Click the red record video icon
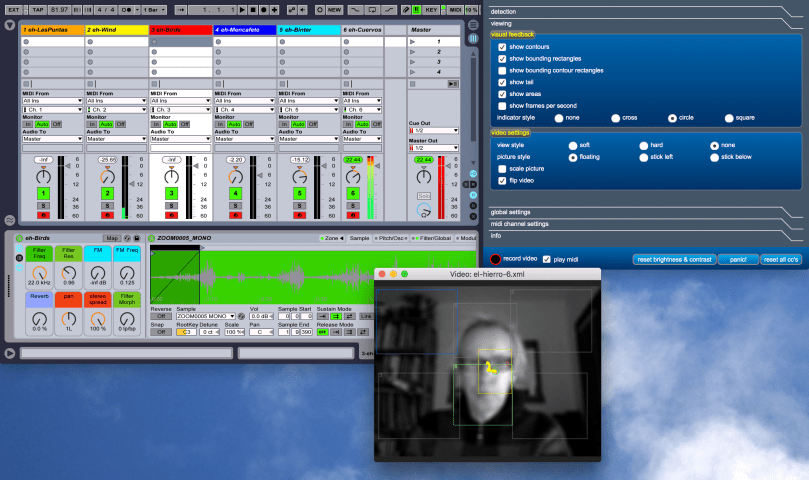Viewport: 809px width, 480px height. (x=495, y=259)
